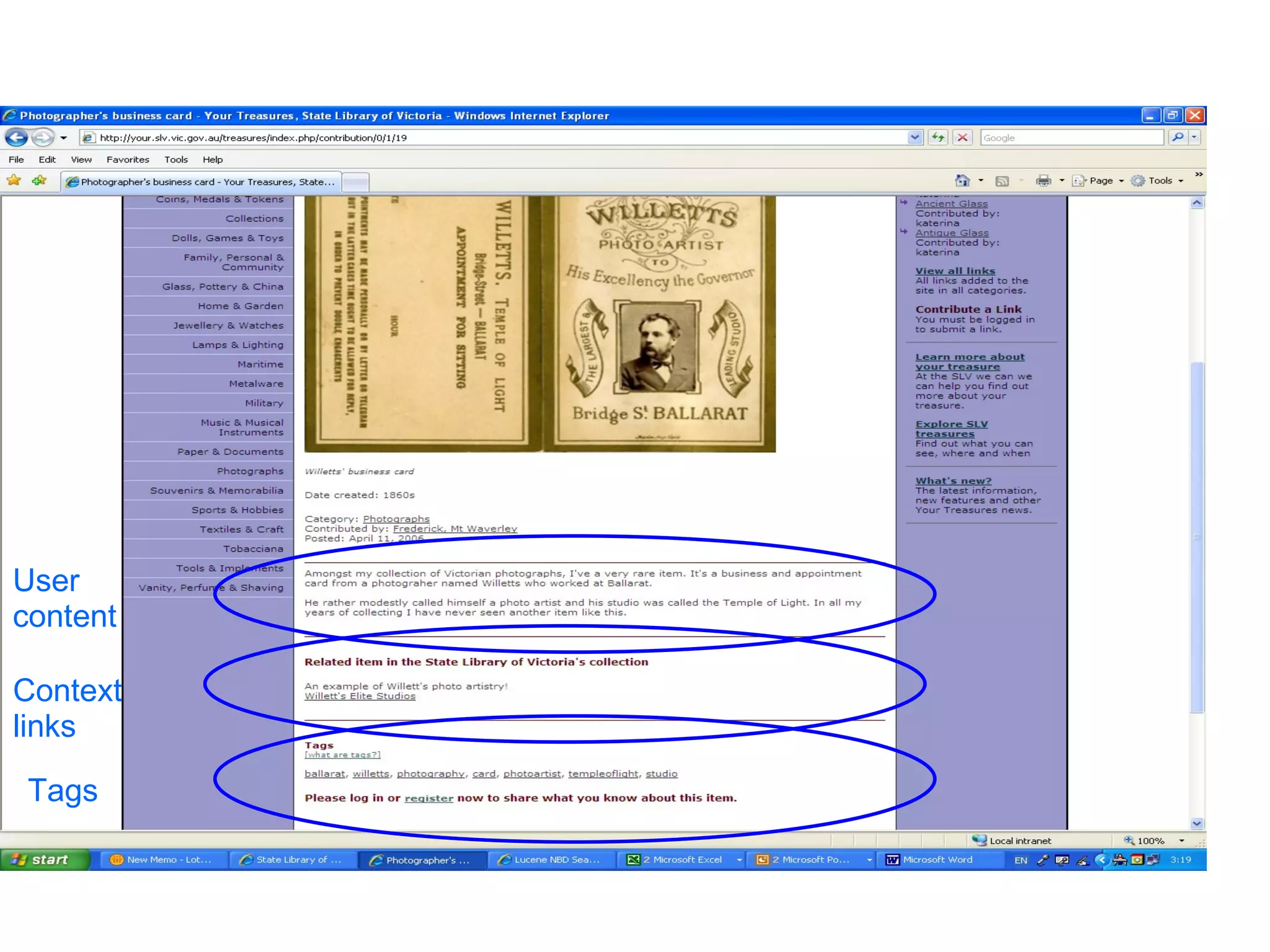Click the Favorites Center star icon
Screen dimensions: 1270x952
[14, 180]
